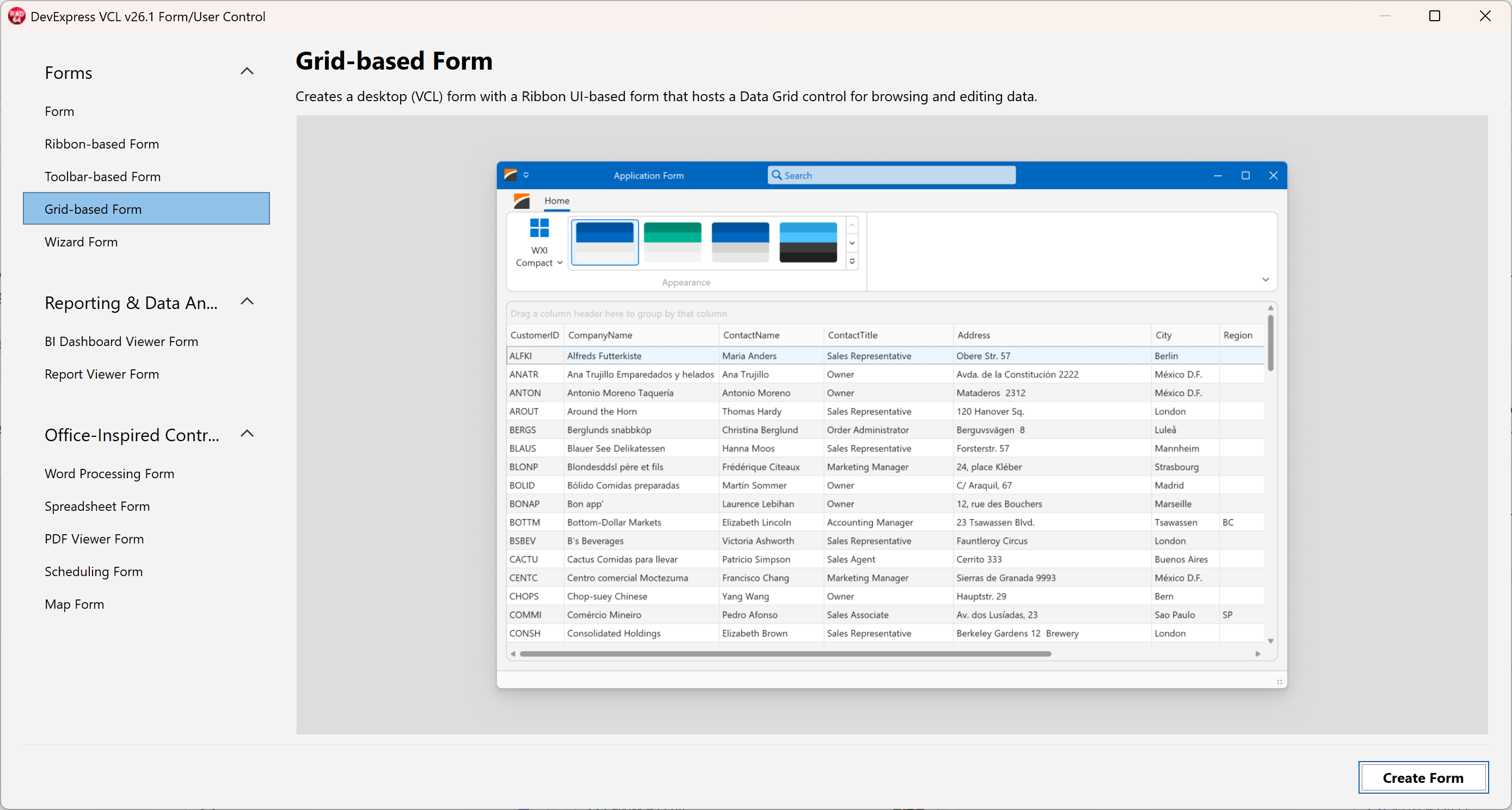Collapse the Reporting & Data Analytics chevron
1512x810 pixels.
(247, 301)
